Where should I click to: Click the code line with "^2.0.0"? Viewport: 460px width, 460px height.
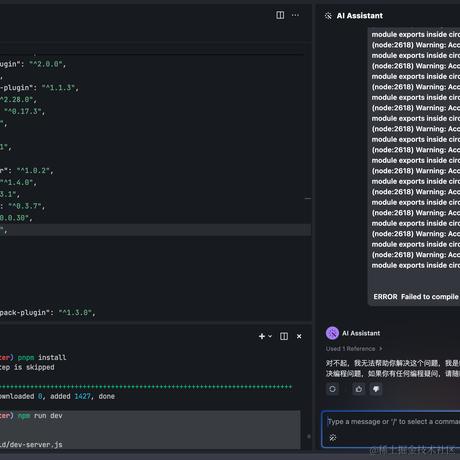[33, 64]
